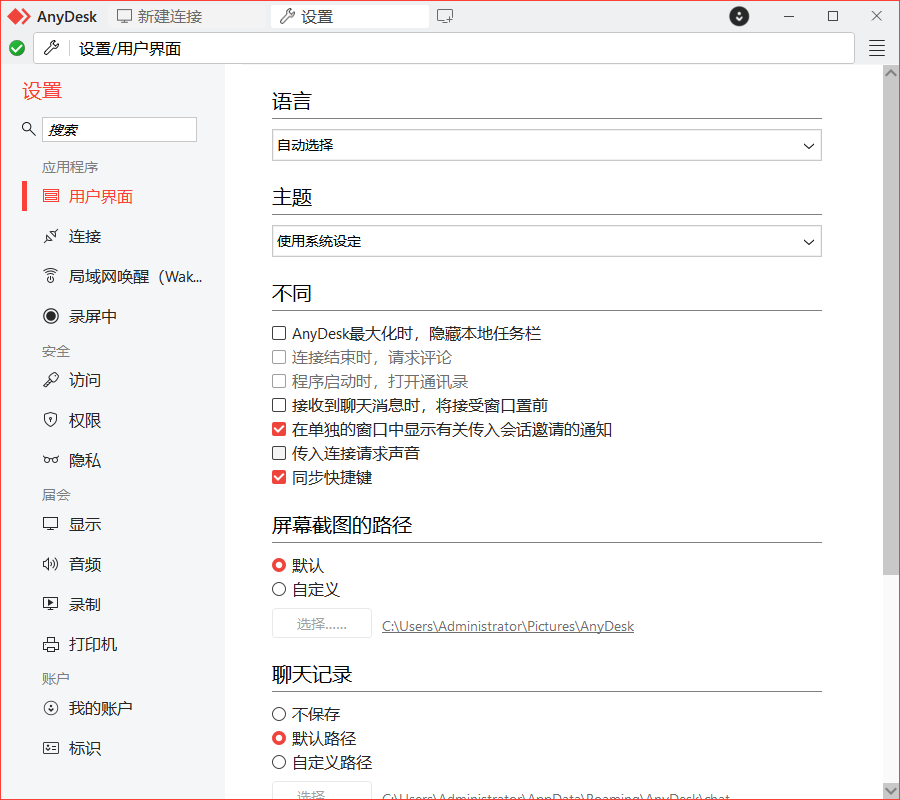Image resolution: width=900 pixels, height=800 pixels.
Task: Open 我的账户 settings page
Action: click(x=100, y=708)
